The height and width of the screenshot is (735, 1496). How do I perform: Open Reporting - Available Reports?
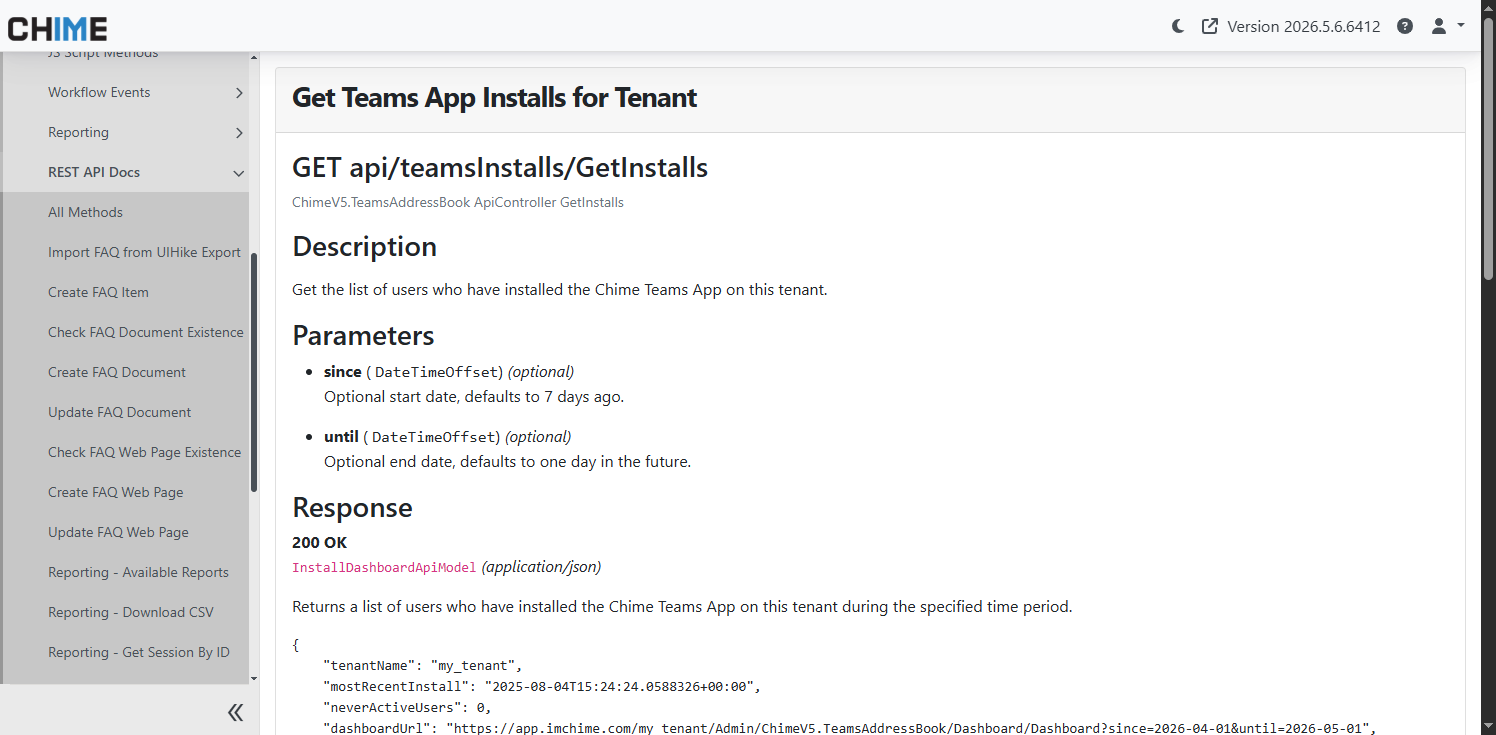tap(138, 572)
